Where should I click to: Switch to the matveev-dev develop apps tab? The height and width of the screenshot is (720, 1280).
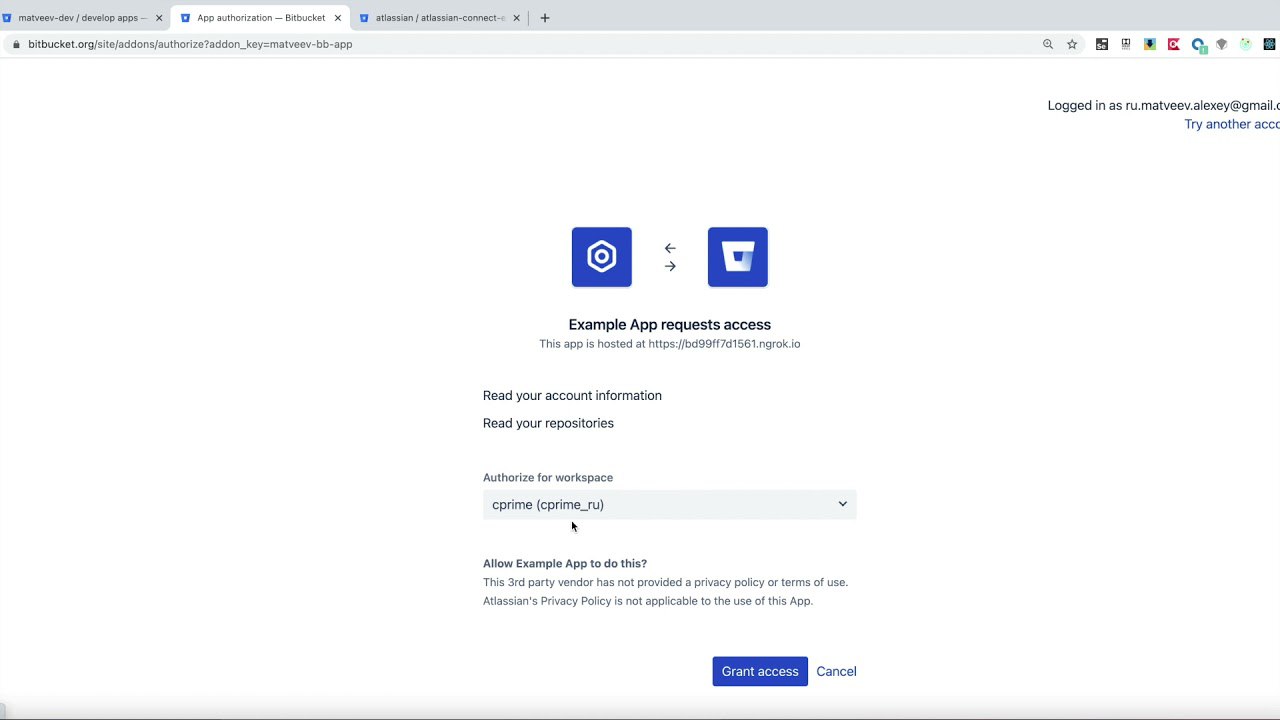pyautogui.click(x=82, y=18)
